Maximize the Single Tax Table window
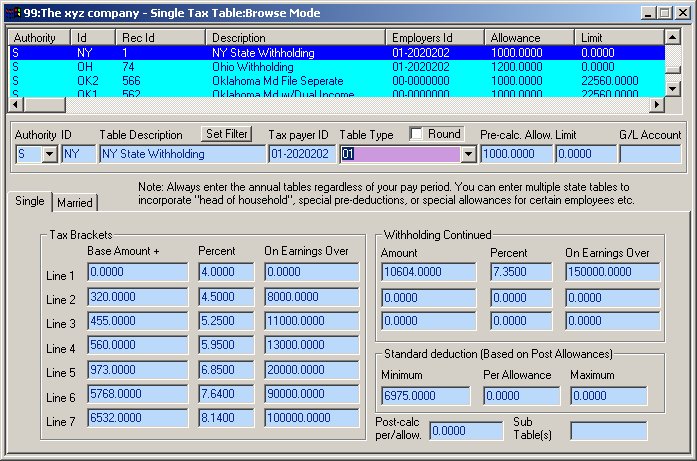 (x=663, y=12)
